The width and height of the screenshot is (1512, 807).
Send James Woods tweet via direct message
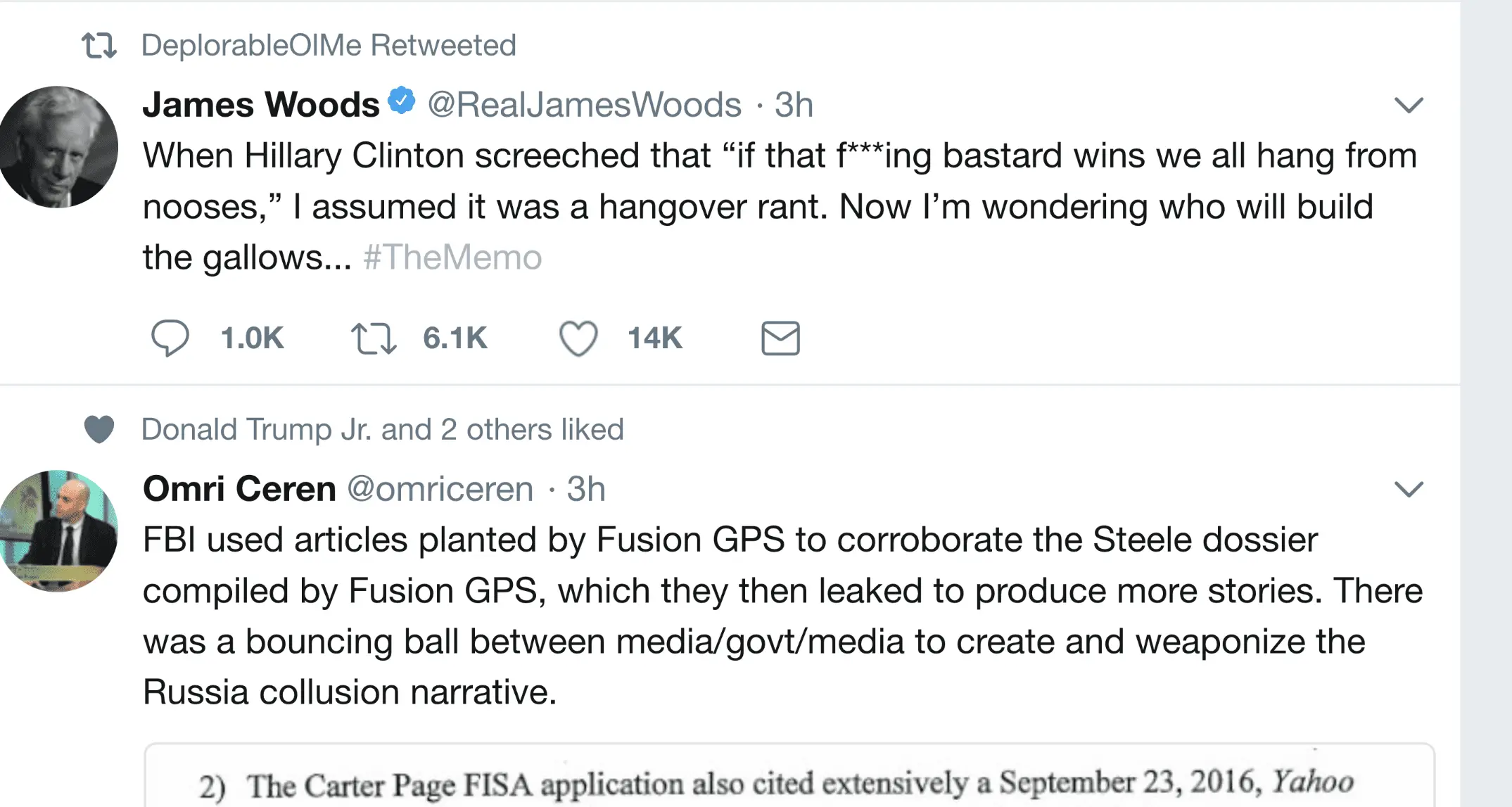pos(780,338)
